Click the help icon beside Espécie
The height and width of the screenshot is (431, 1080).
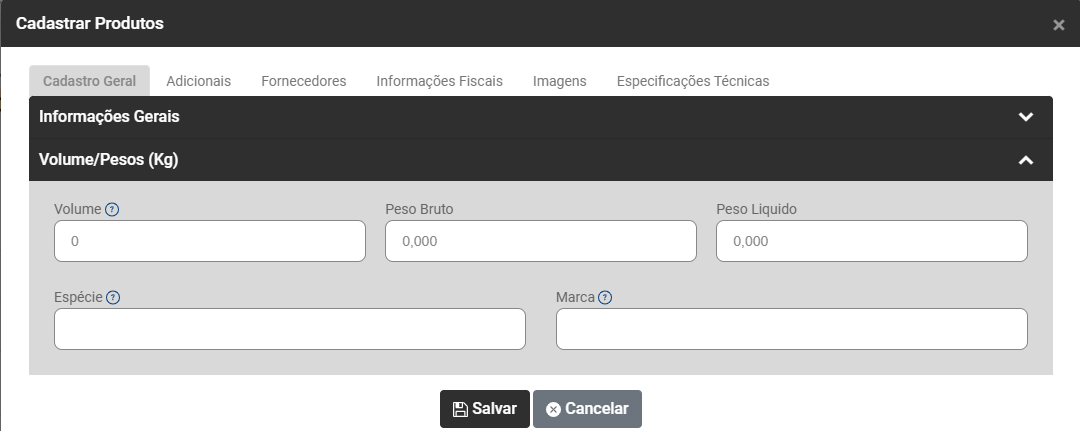tap(113, 298)
